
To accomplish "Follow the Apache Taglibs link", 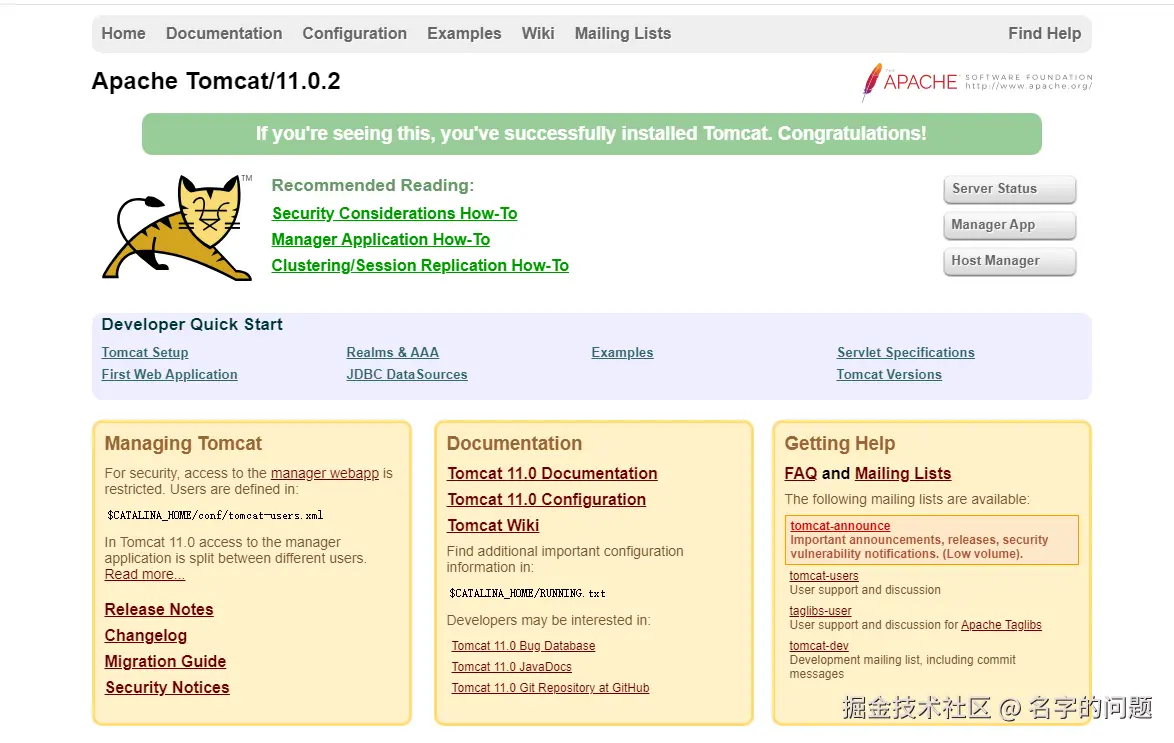I will [1001, 625].
